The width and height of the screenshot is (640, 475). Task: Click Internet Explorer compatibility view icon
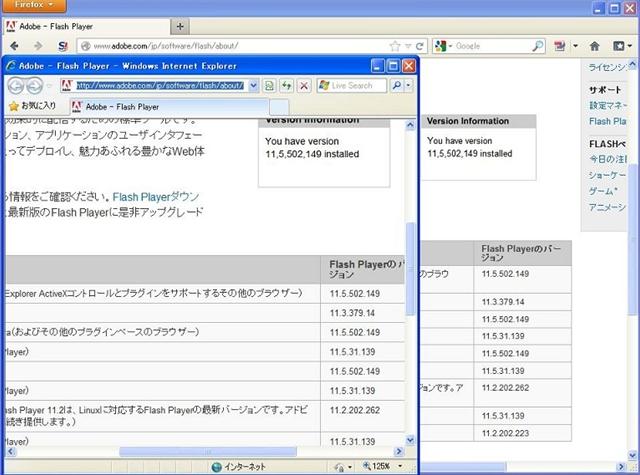coord(269,86)
